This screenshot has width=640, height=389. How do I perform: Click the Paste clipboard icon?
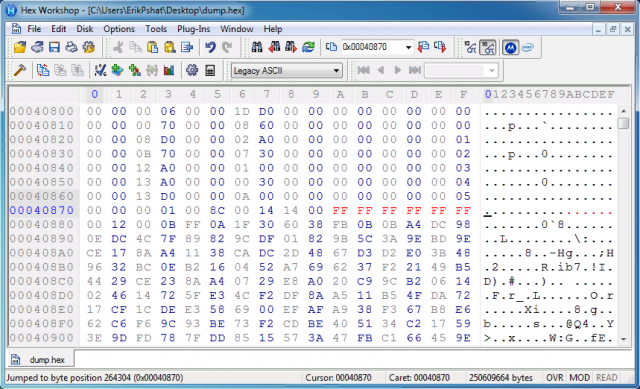pyautogui.click(x=152, y=47)
